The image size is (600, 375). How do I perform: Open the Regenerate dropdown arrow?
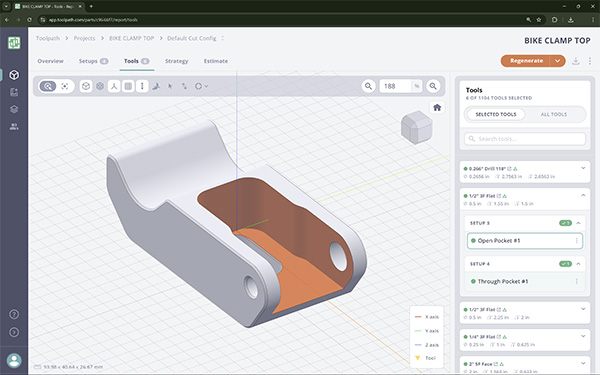point(558,61)
